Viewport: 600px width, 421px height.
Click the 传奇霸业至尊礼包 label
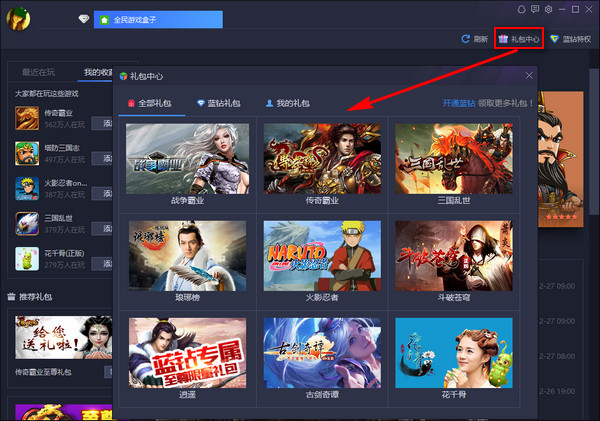click(x=43, y=372)
